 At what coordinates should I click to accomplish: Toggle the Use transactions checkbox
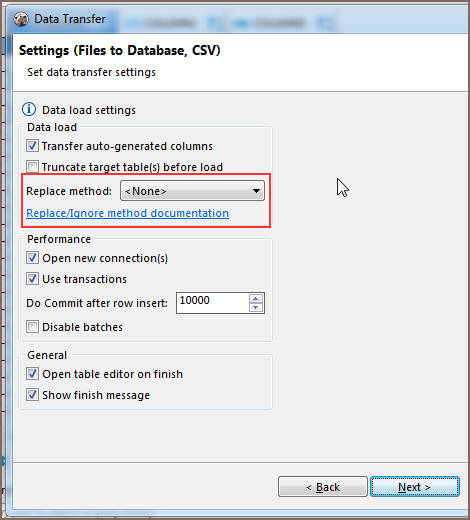pyautogui.click(x=32, y=278)
